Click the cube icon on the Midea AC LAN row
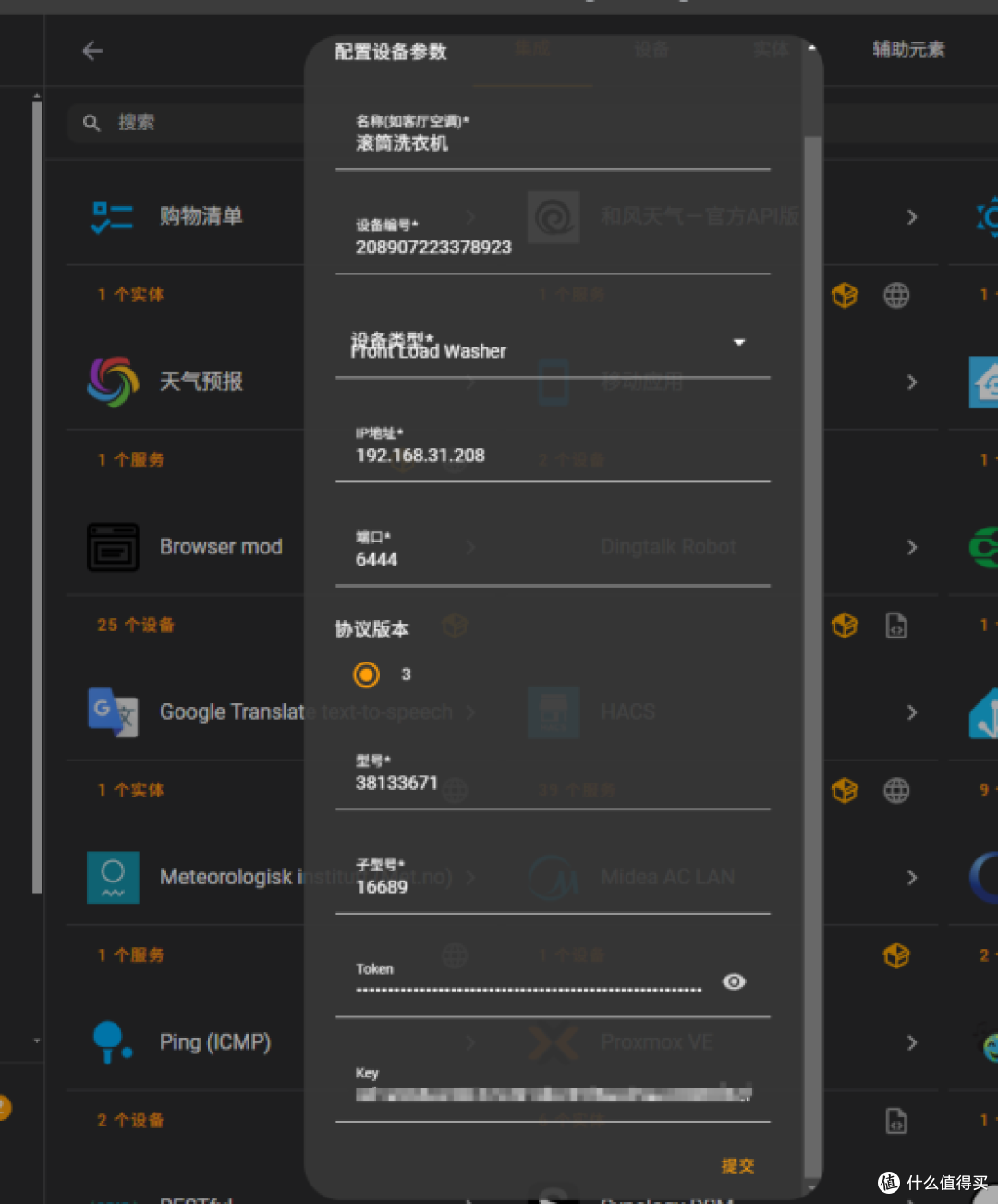 896,955
